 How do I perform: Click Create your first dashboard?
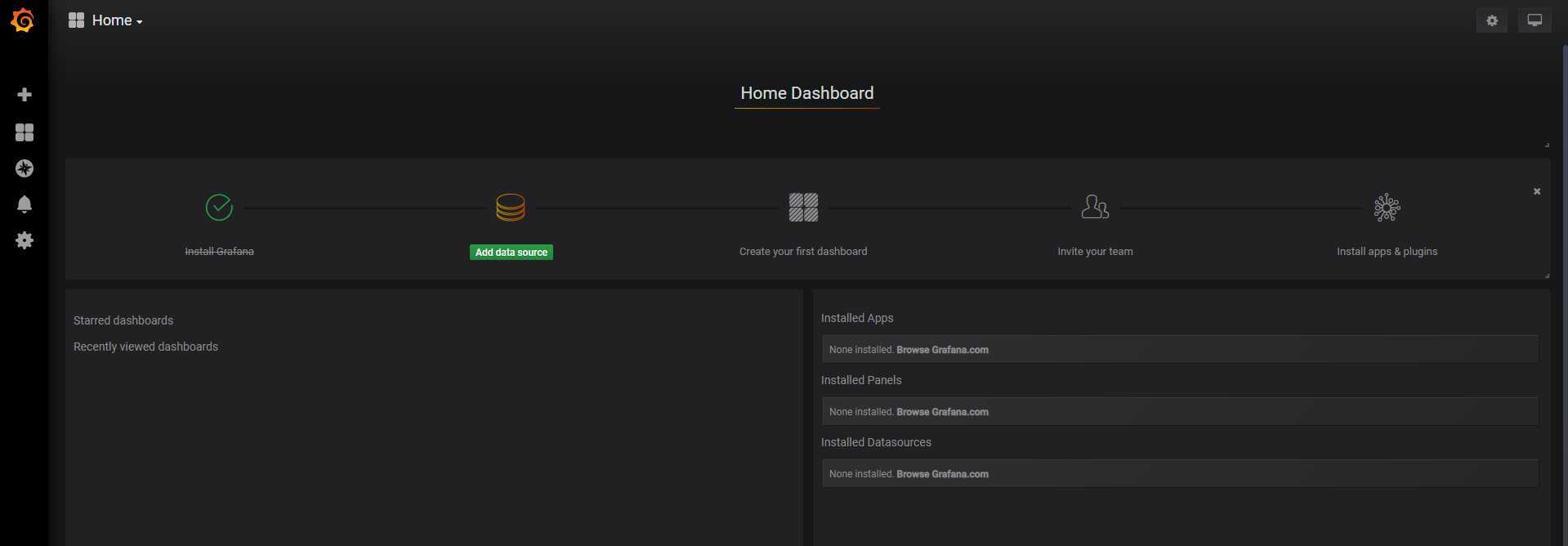coord(803,252)
